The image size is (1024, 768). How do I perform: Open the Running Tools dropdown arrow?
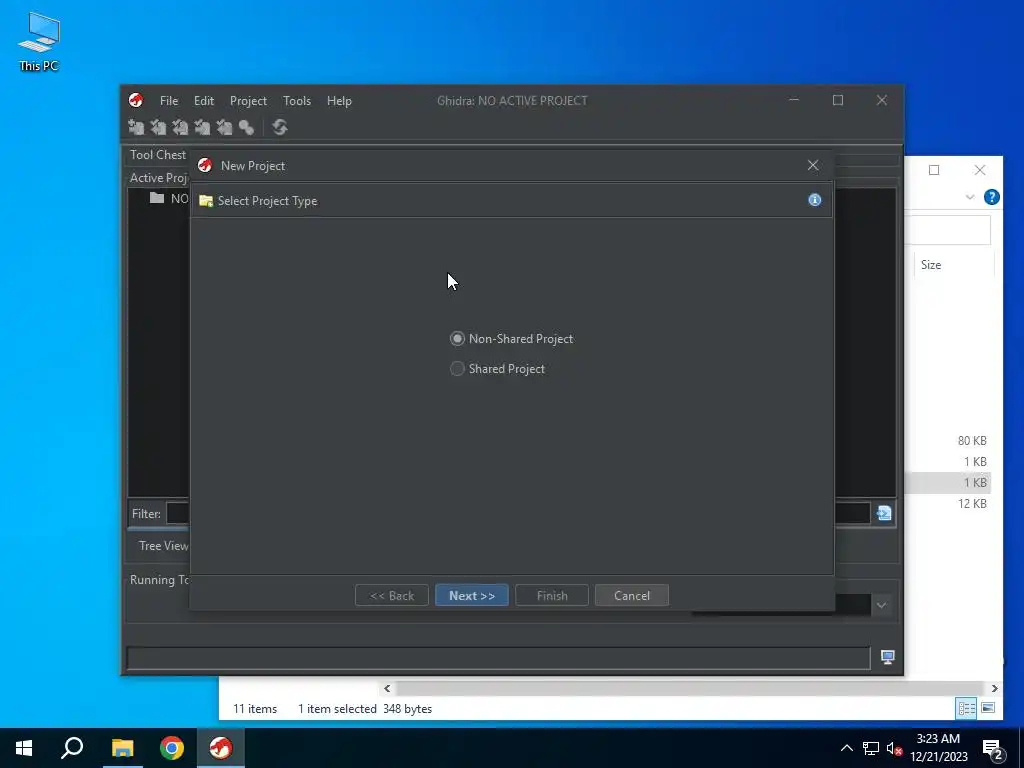[x=881, y=605]
